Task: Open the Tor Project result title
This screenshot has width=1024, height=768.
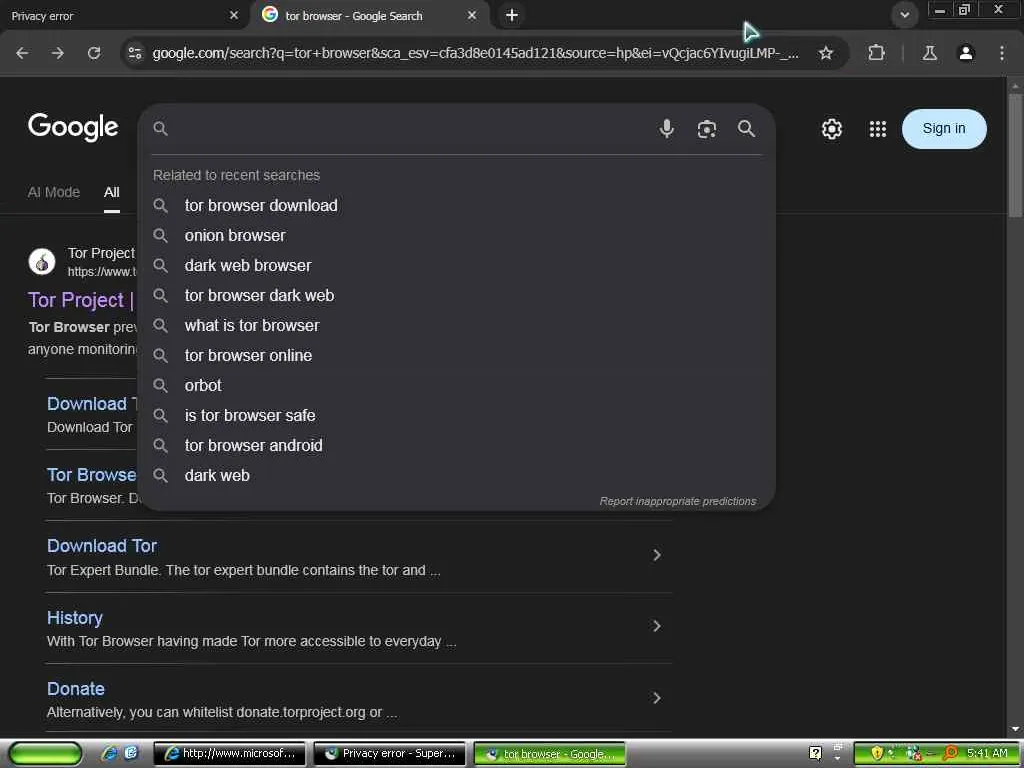Action: coord(81,300)
